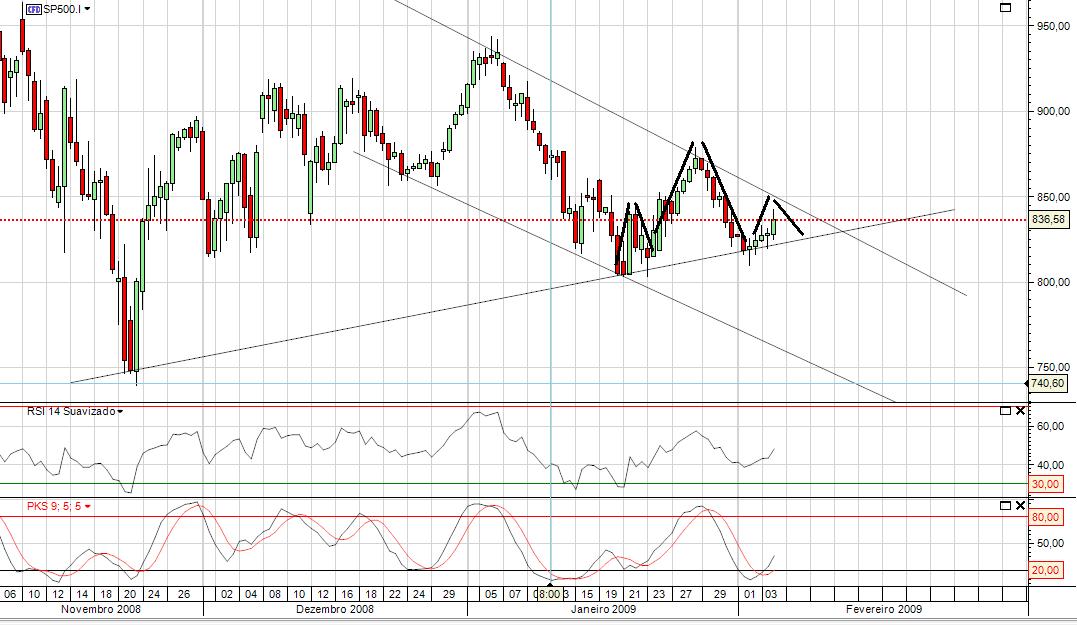
Task: Click the PKS 50,00 scale label
Action: pyautogui.click(x=1050, y=543)
